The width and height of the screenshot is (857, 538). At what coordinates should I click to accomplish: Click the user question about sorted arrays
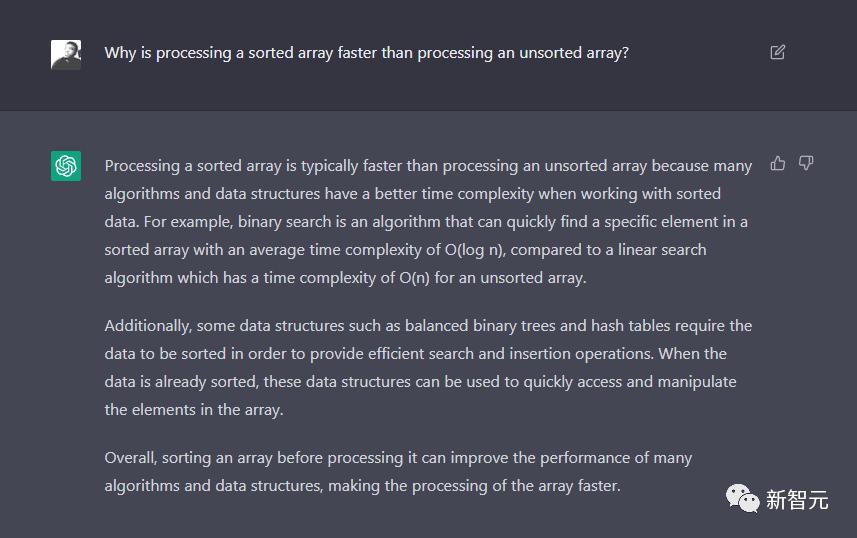point(367,53)
